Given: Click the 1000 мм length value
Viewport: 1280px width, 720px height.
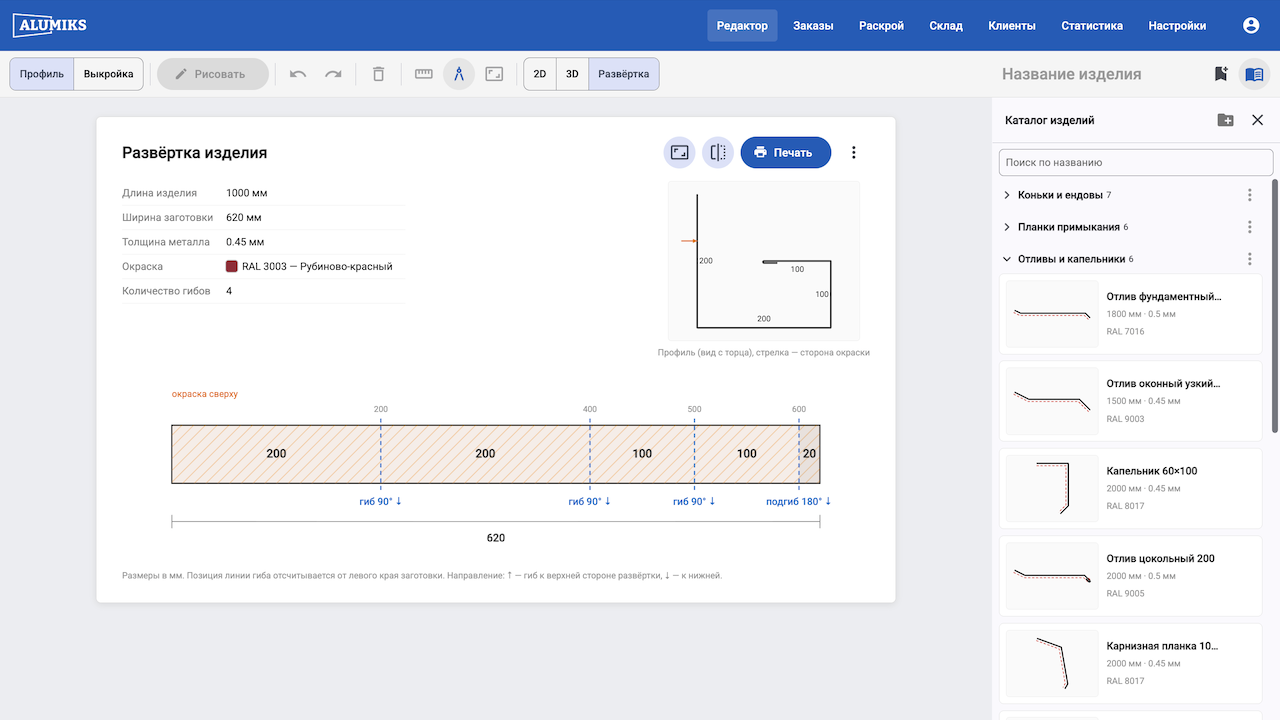Looking at the screenshot, I should point(247,193).
